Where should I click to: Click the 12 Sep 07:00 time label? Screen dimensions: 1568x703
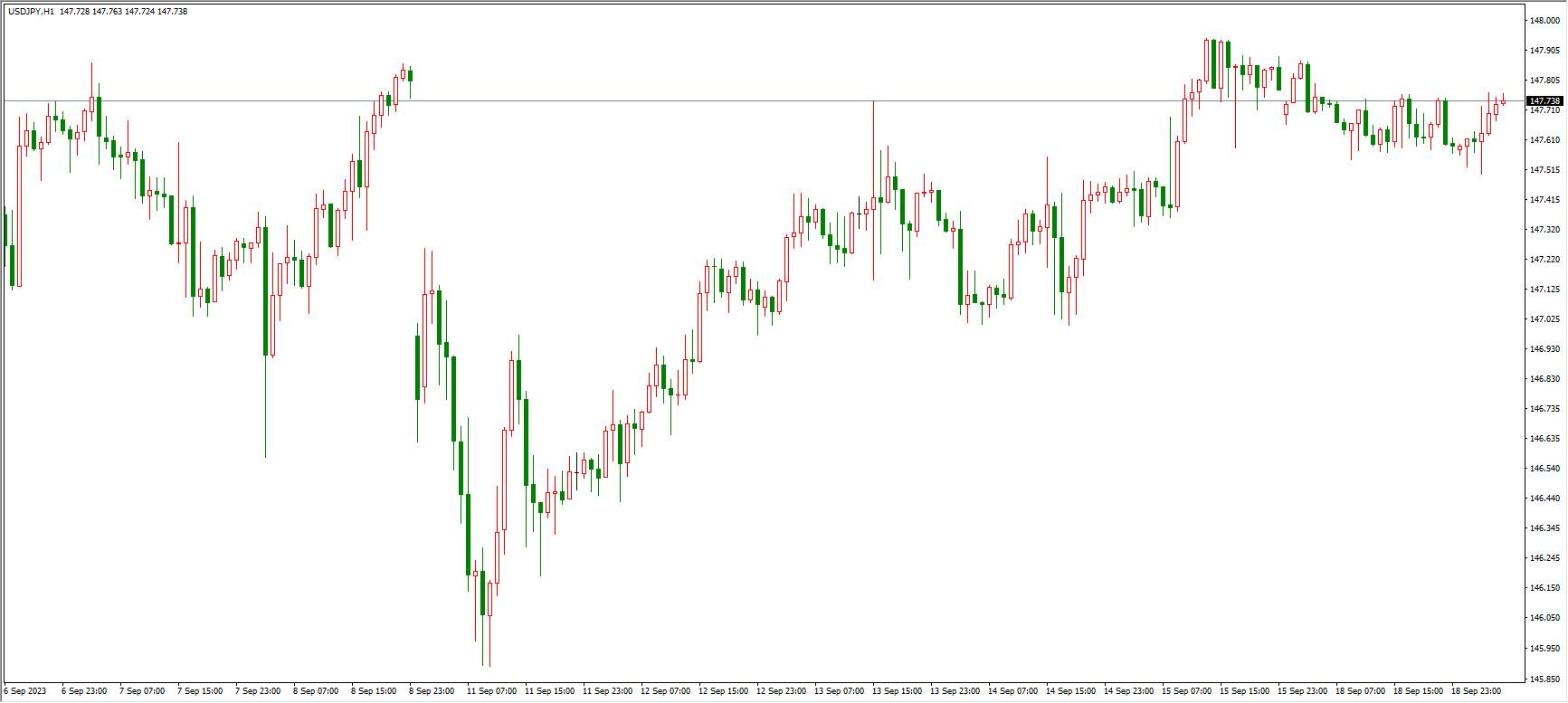tap(665, 691)
